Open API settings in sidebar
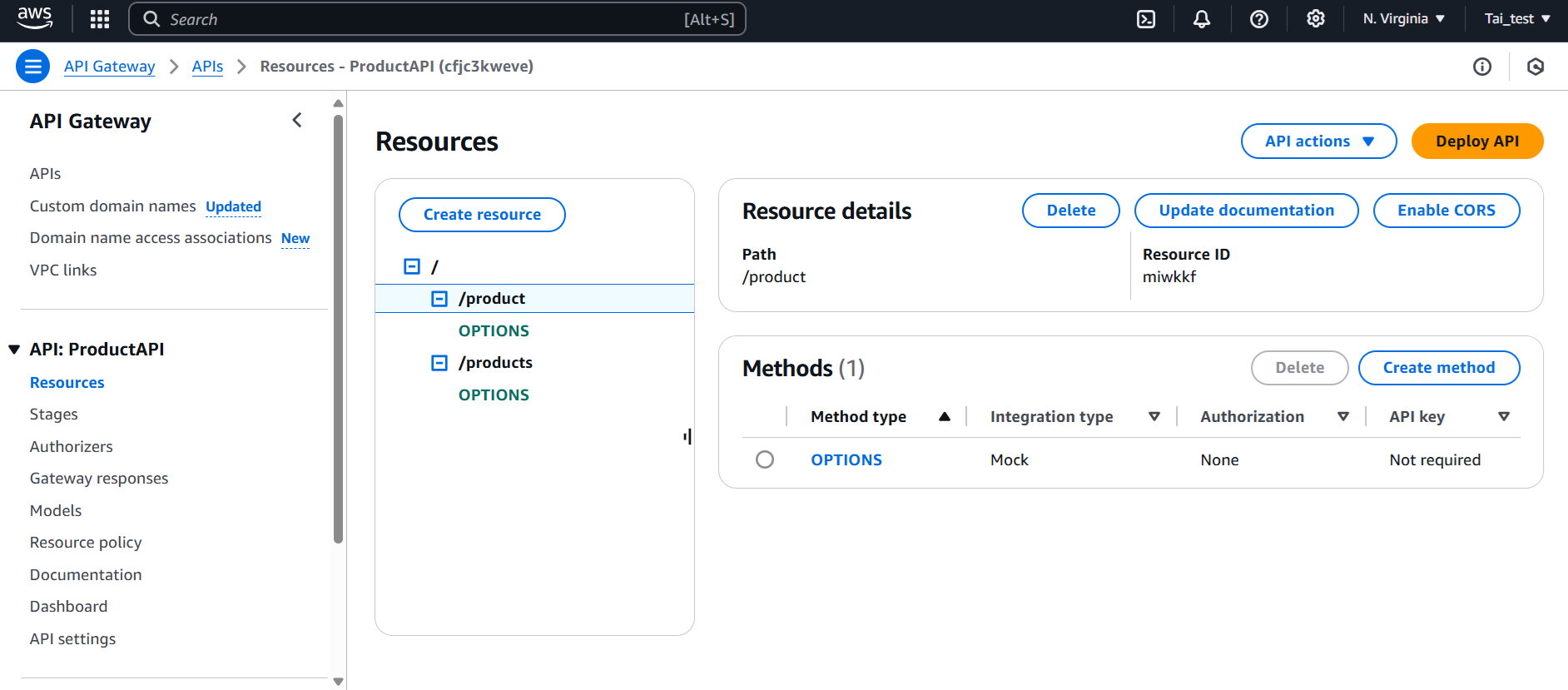 click(x=73, y=639)
